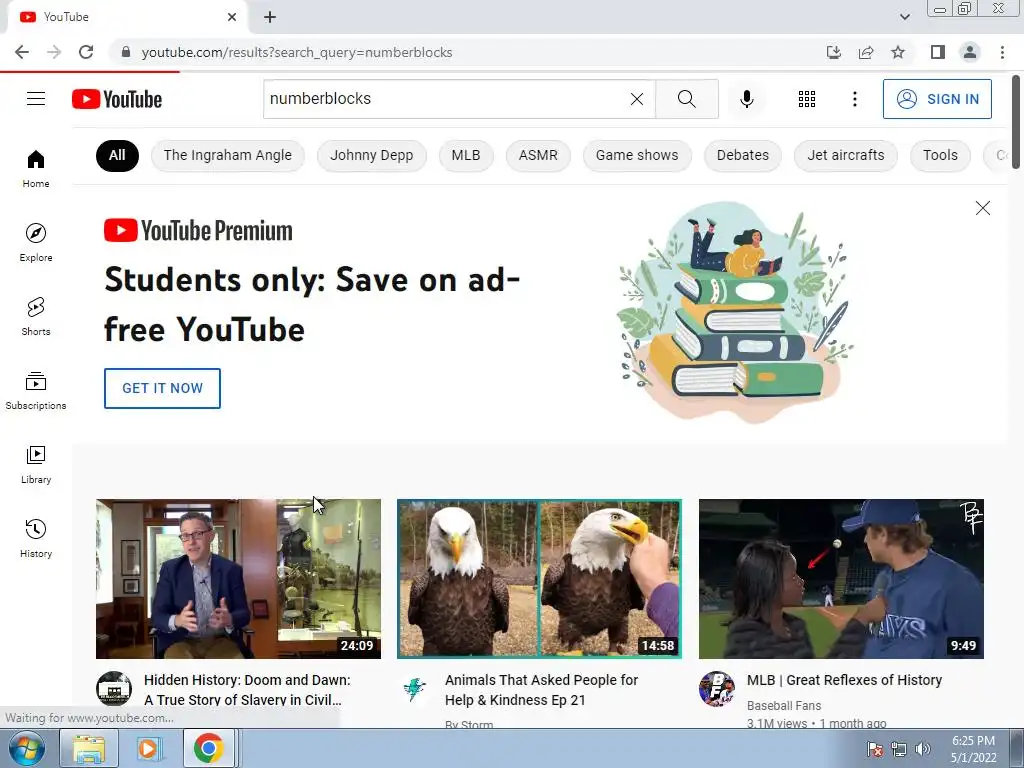Click the Chrome address bar URL
This screenshot has width=1024, height=768.
click(x=296, y=52)
